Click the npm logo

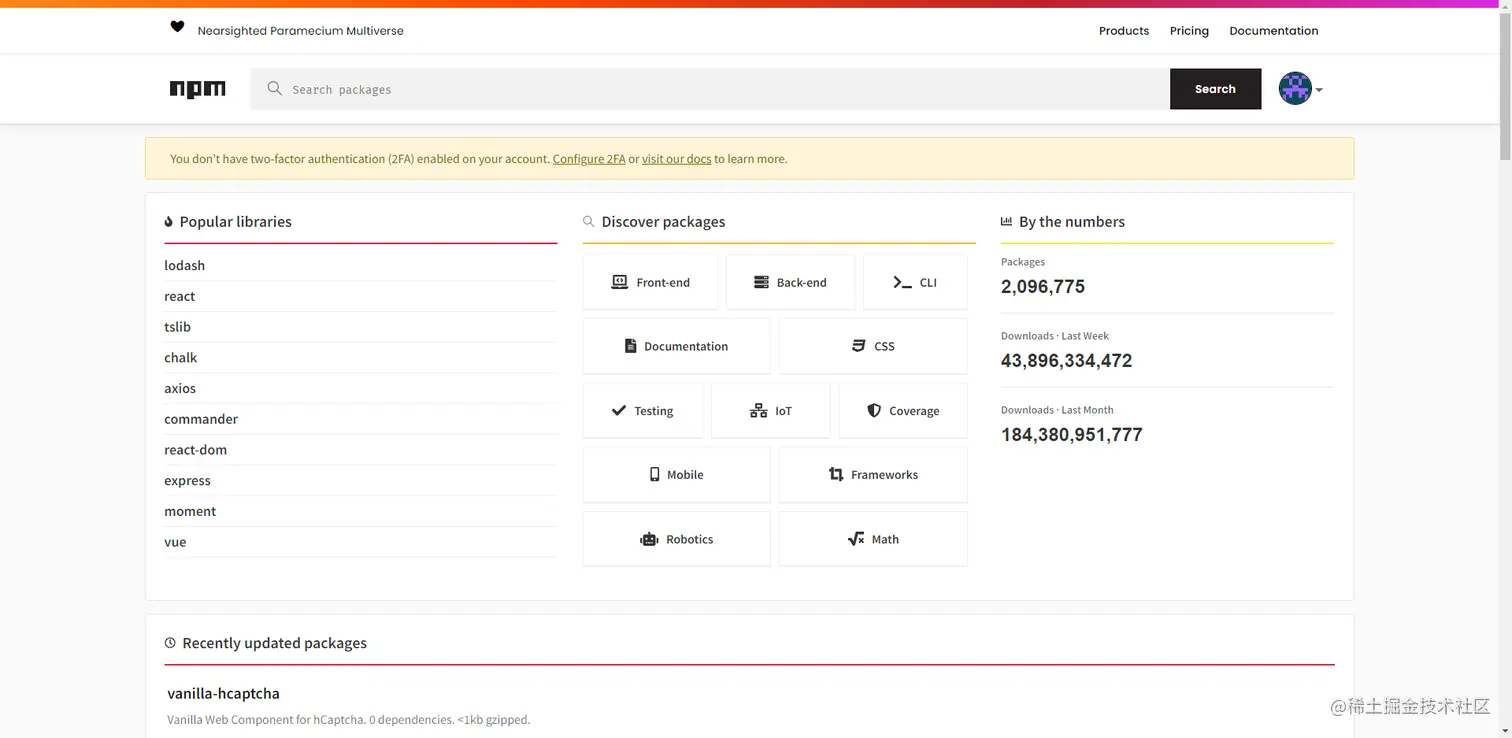pyautogui.click(x=198, y=89)
